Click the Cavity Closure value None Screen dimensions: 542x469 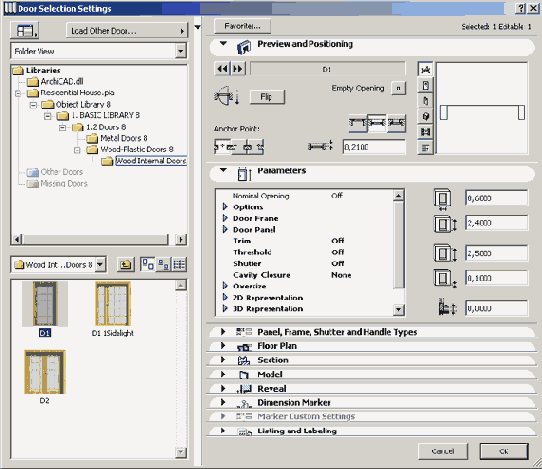(341, 275)
